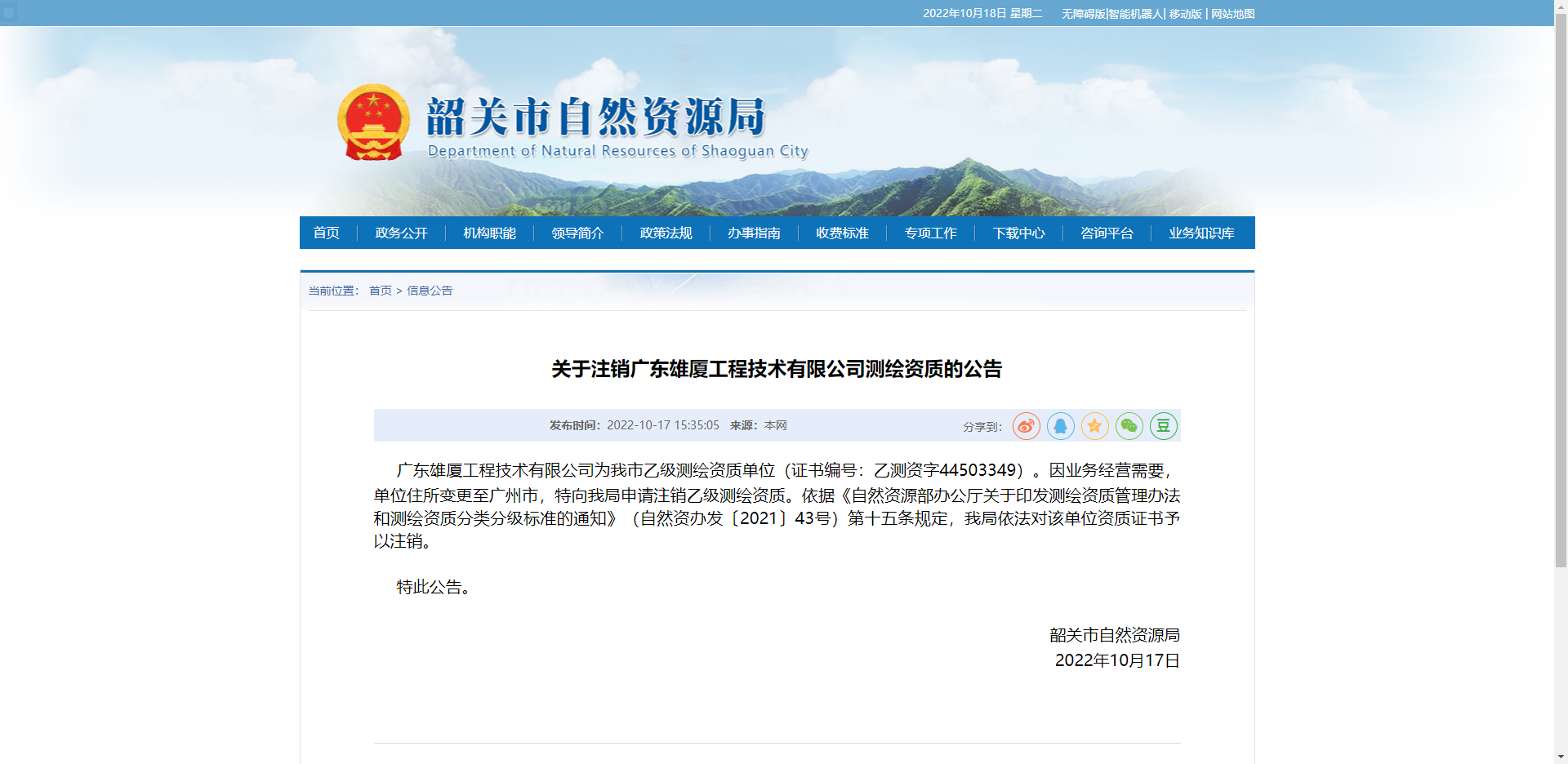The image size is (1568, 764).
Task: Share the article to Weibo
Action: click(x=1026, y=425)
